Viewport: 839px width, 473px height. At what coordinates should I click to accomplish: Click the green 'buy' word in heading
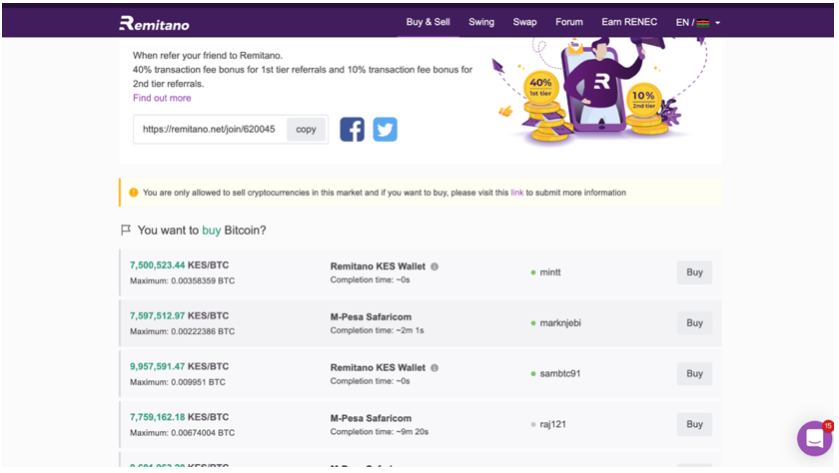[x=211, y=231]
